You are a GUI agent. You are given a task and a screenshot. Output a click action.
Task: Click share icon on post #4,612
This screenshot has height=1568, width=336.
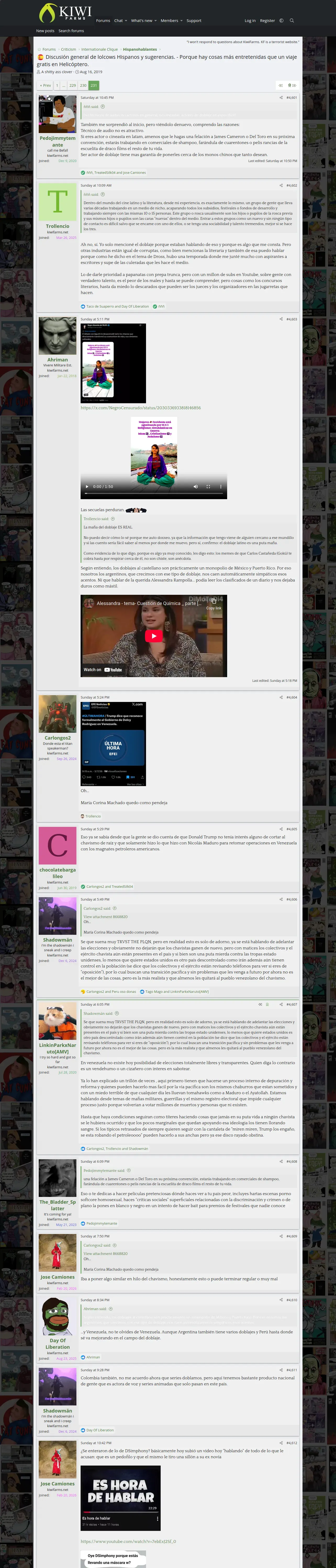click(x=281, y=1443)
